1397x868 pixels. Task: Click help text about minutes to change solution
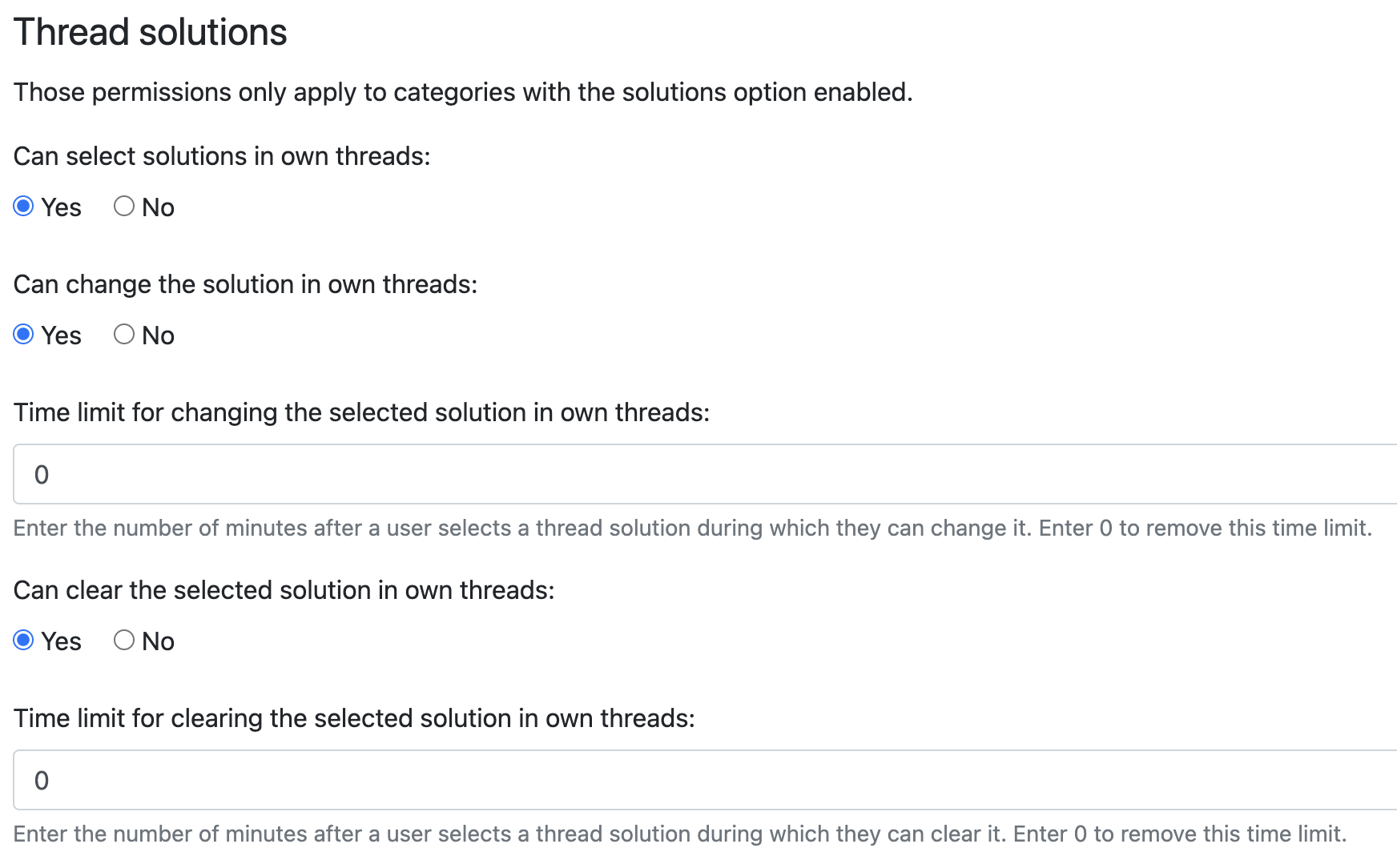coord(692,528)
